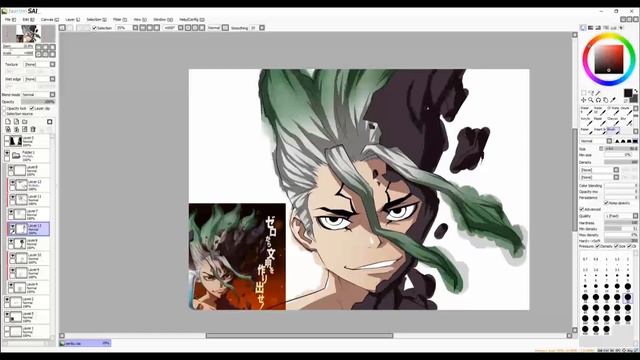Image resolution: width=640 pixels, height=360 pixels.
Task: Select the Hand pan tool
Action: [606, 100]
